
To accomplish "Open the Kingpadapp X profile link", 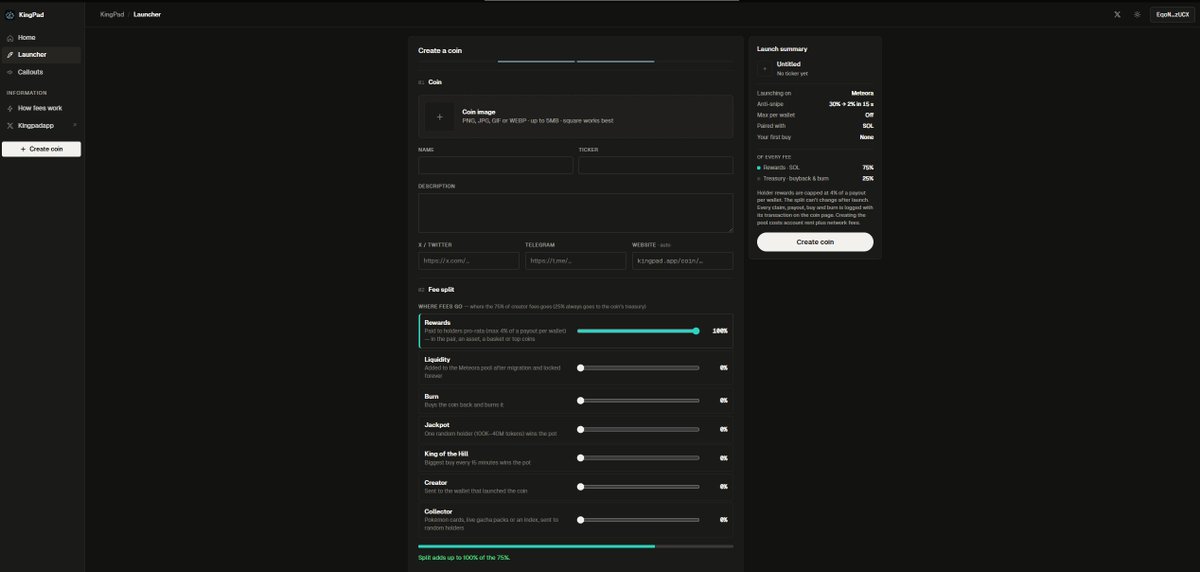I will 36,126.
